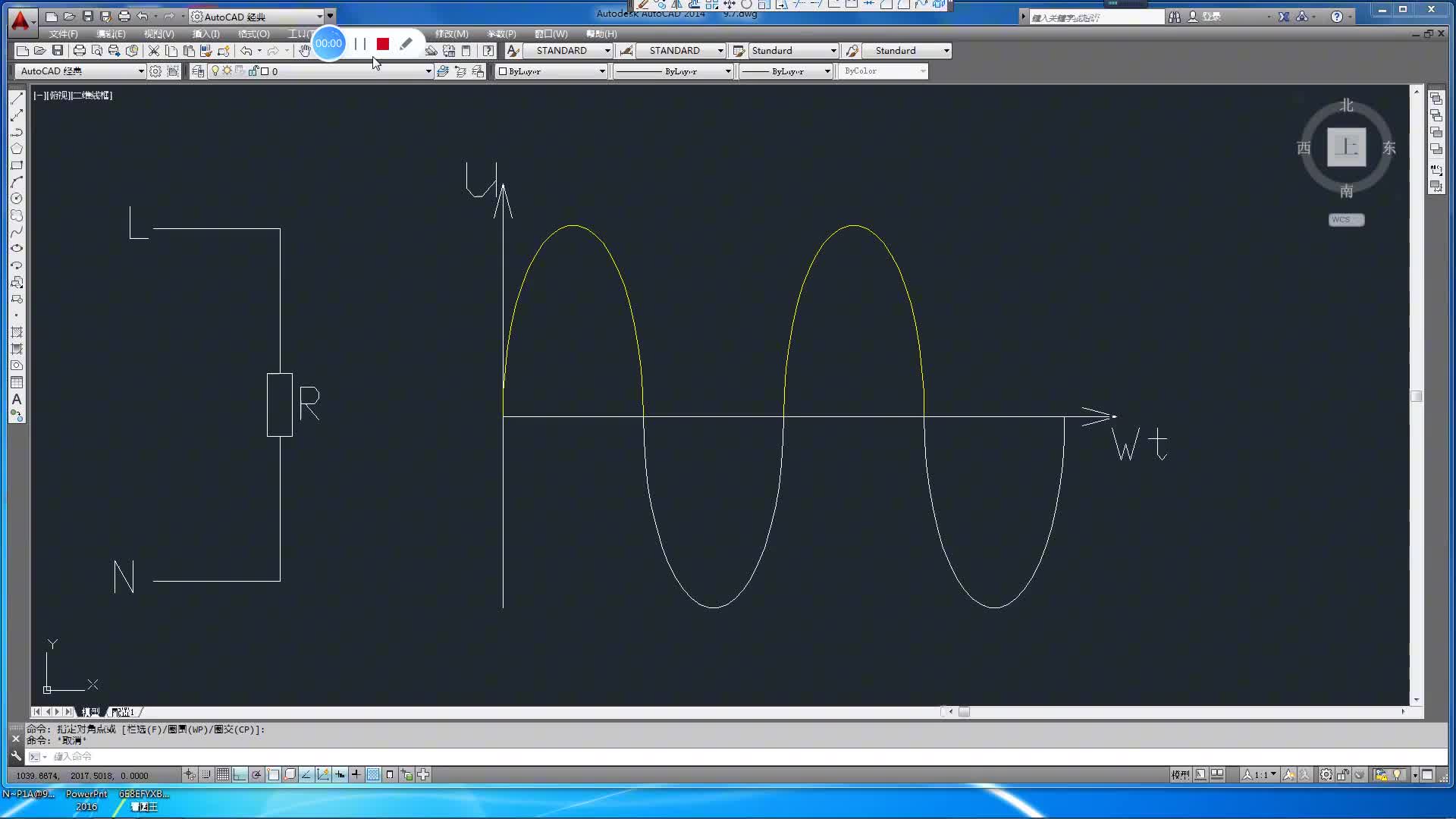Viewport: 1456px width, 819px height.
Task: Toggle Grid Display in status bar
Action: click(223, 775)
